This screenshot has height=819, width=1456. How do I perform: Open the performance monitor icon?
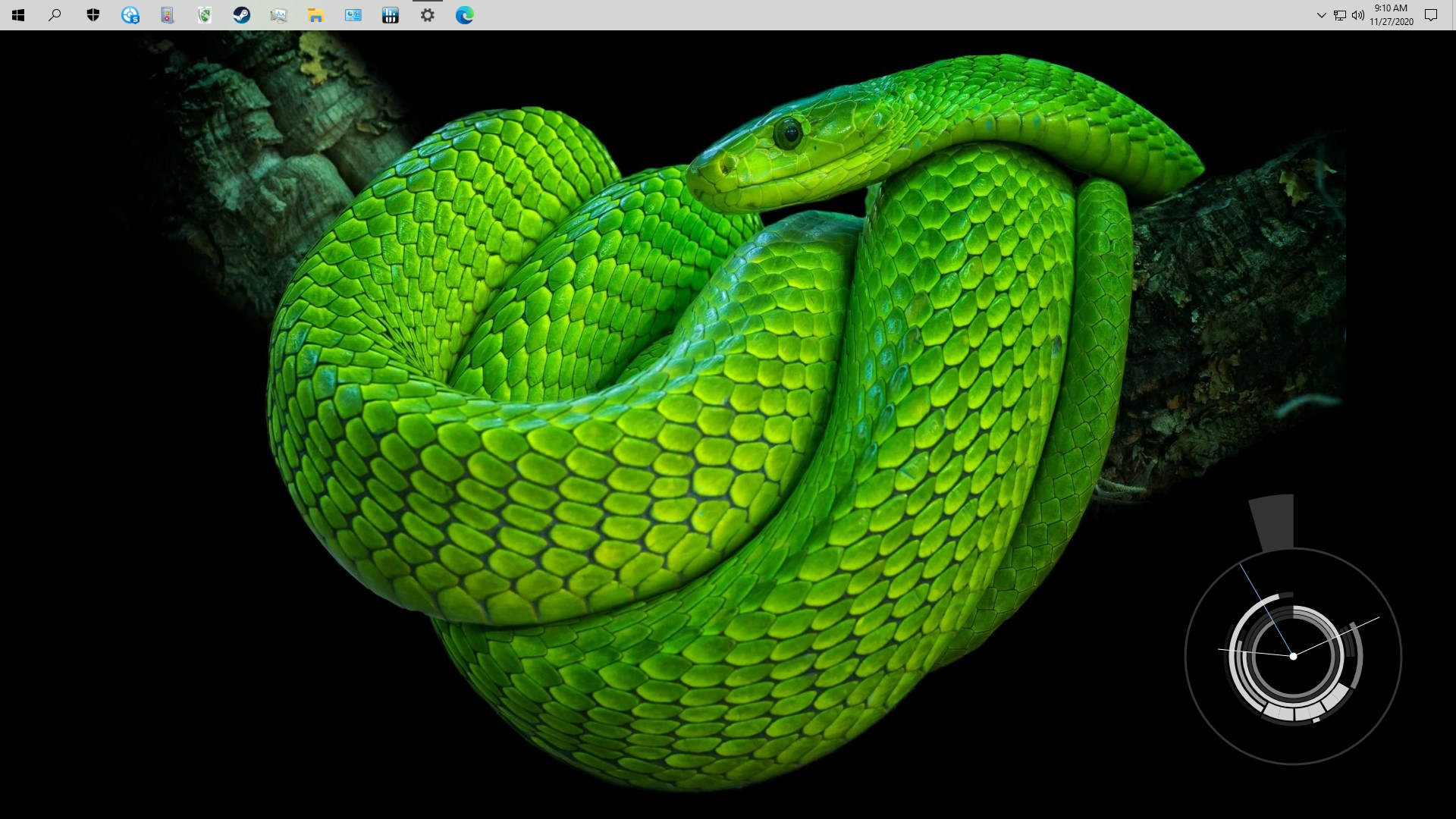click(279, 15)
